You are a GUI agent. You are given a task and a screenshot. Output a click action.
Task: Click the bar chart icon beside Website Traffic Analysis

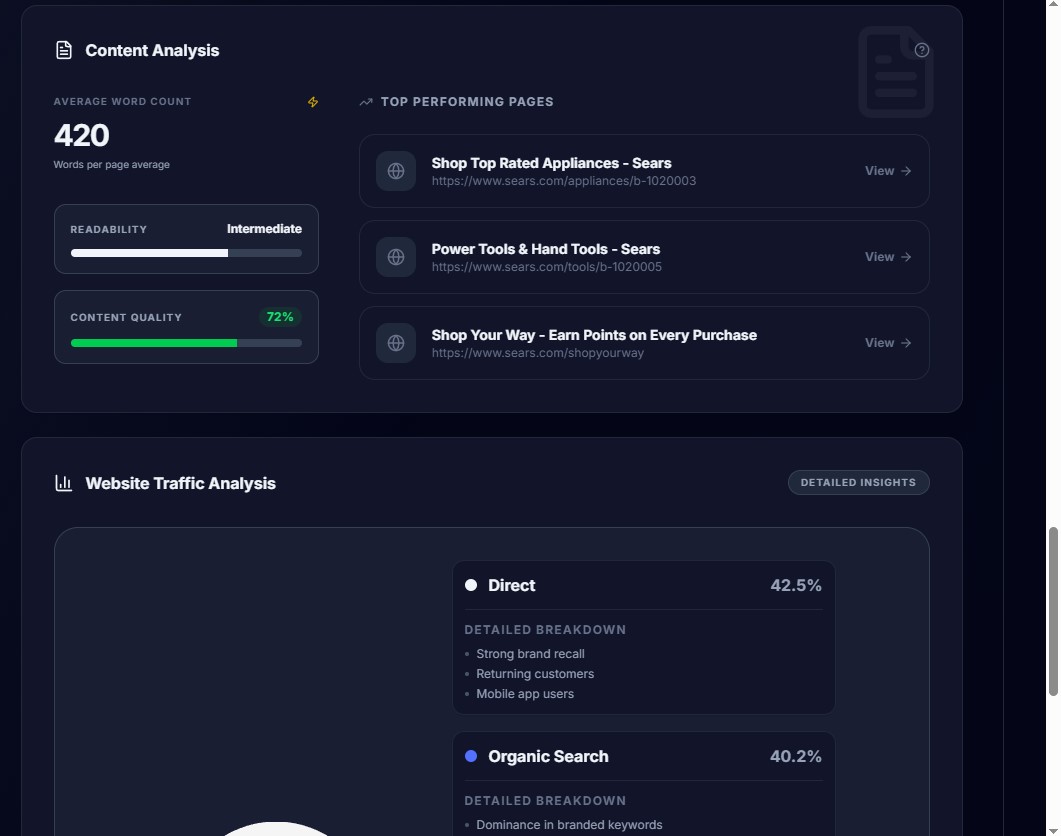tap(64, 483)
